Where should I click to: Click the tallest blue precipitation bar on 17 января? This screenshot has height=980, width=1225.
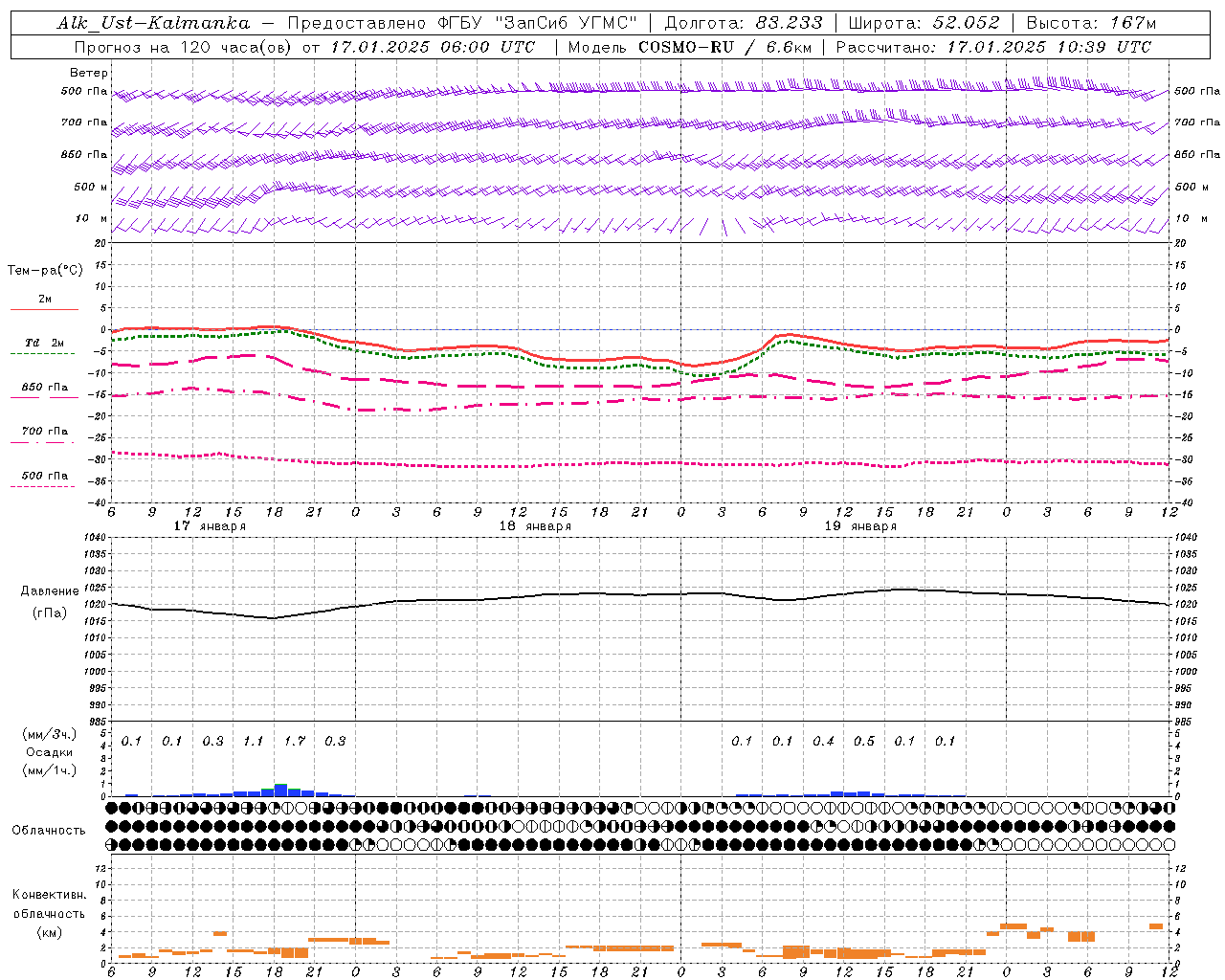[x=280, y=791]
